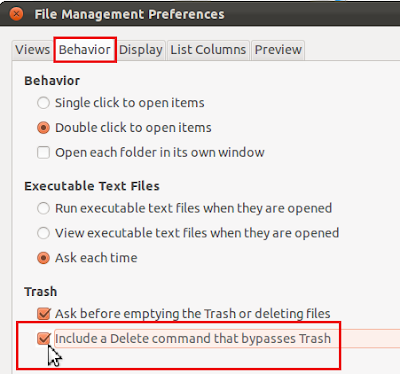Go to the List Columns tab
This screenshot has height=374, width=400.
(x=208, y=50)
